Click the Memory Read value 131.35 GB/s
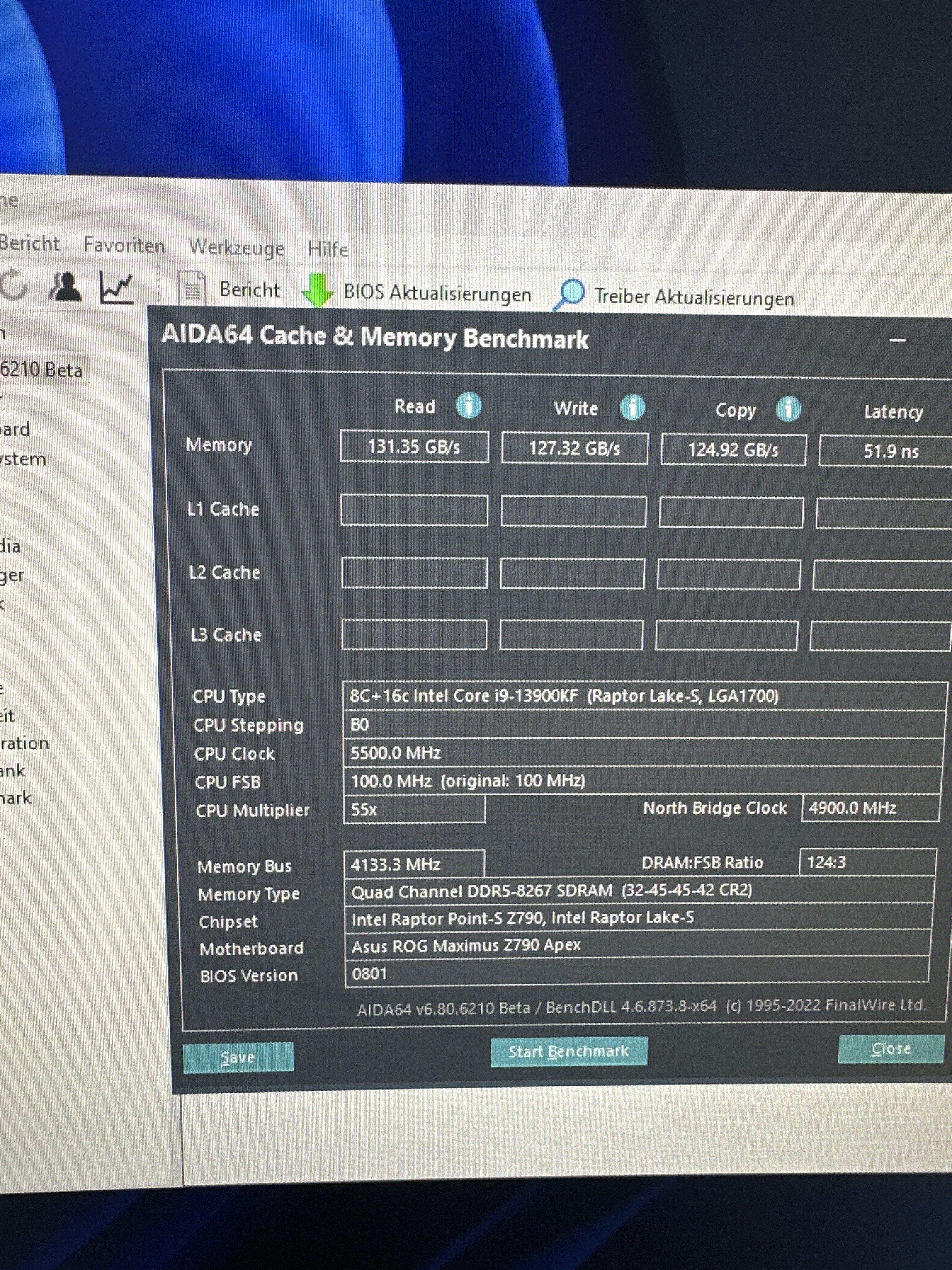The width and height of the screenshot is (952, 1270). [x=414, y=447]
